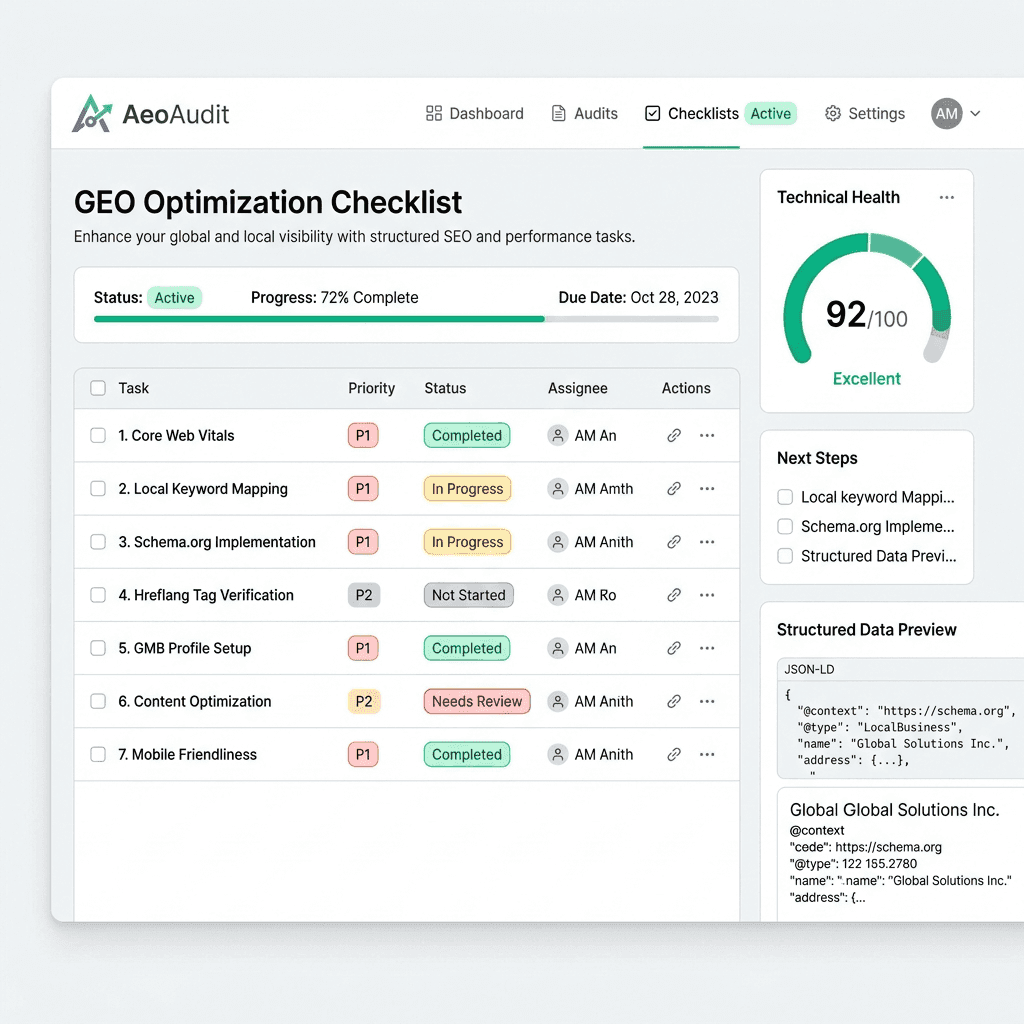Tick Local keyword Mappi... in Next Steps

click(x=785, y=497)
